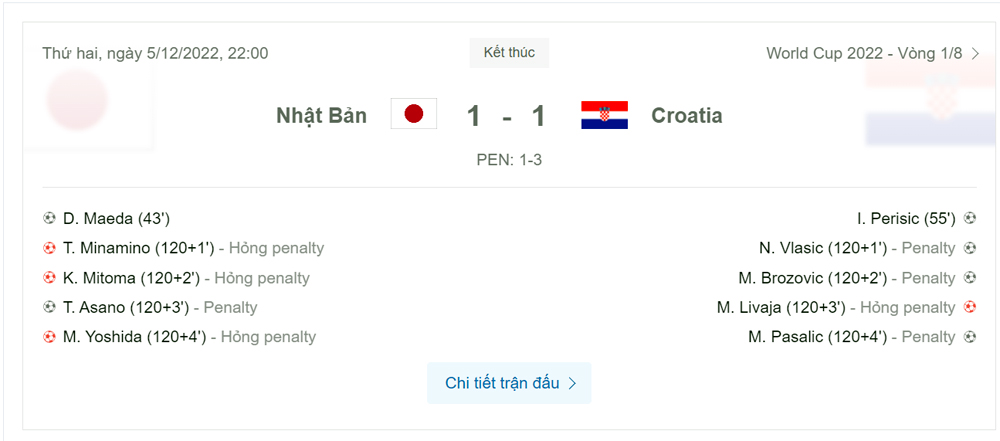Click the red ball icon beside M. Yoshida
Image resolution: width=1000 pixels, height=441 pixels.
coord(49,336)
